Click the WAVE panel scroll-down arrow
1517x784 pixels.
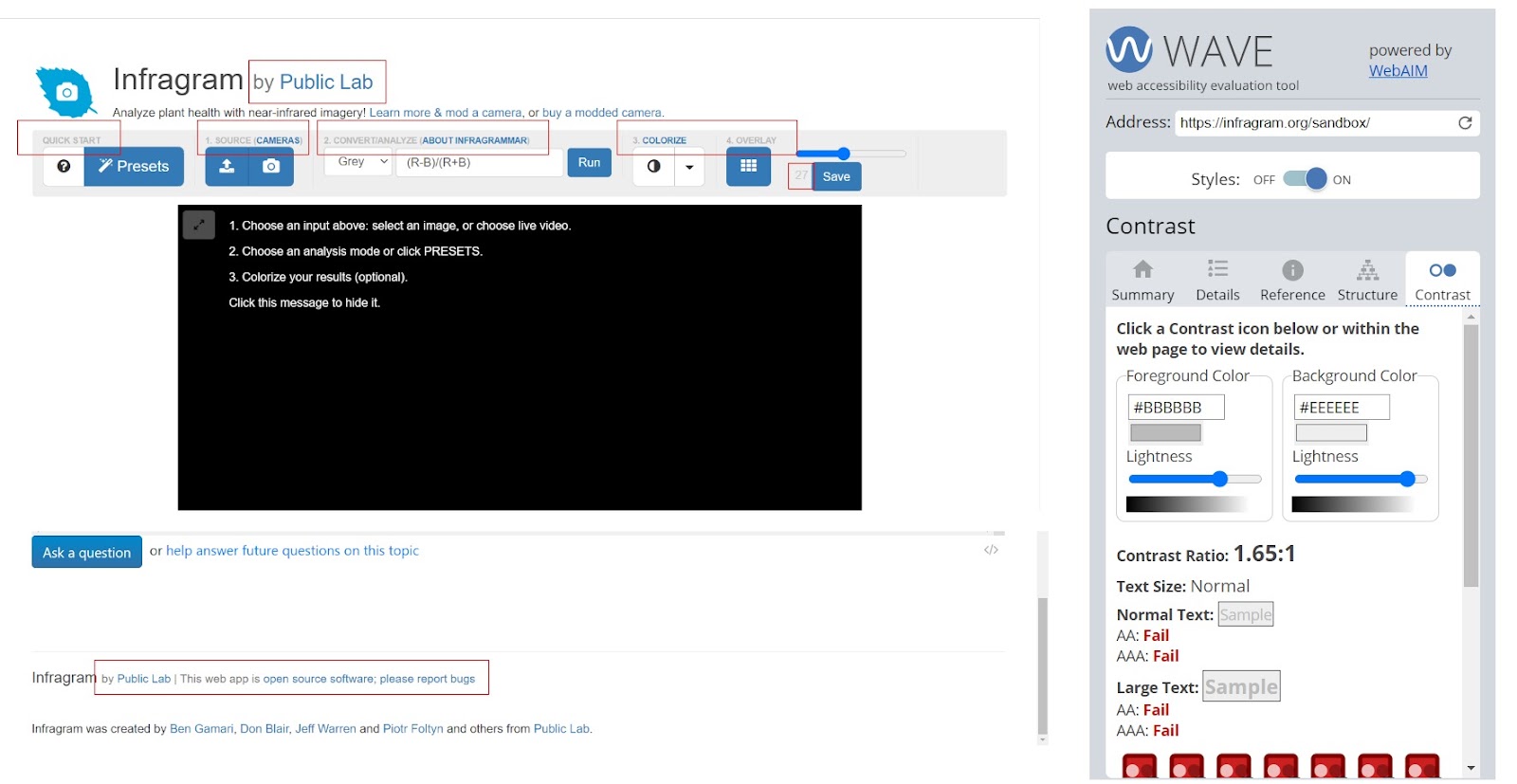coord(1471,768)
